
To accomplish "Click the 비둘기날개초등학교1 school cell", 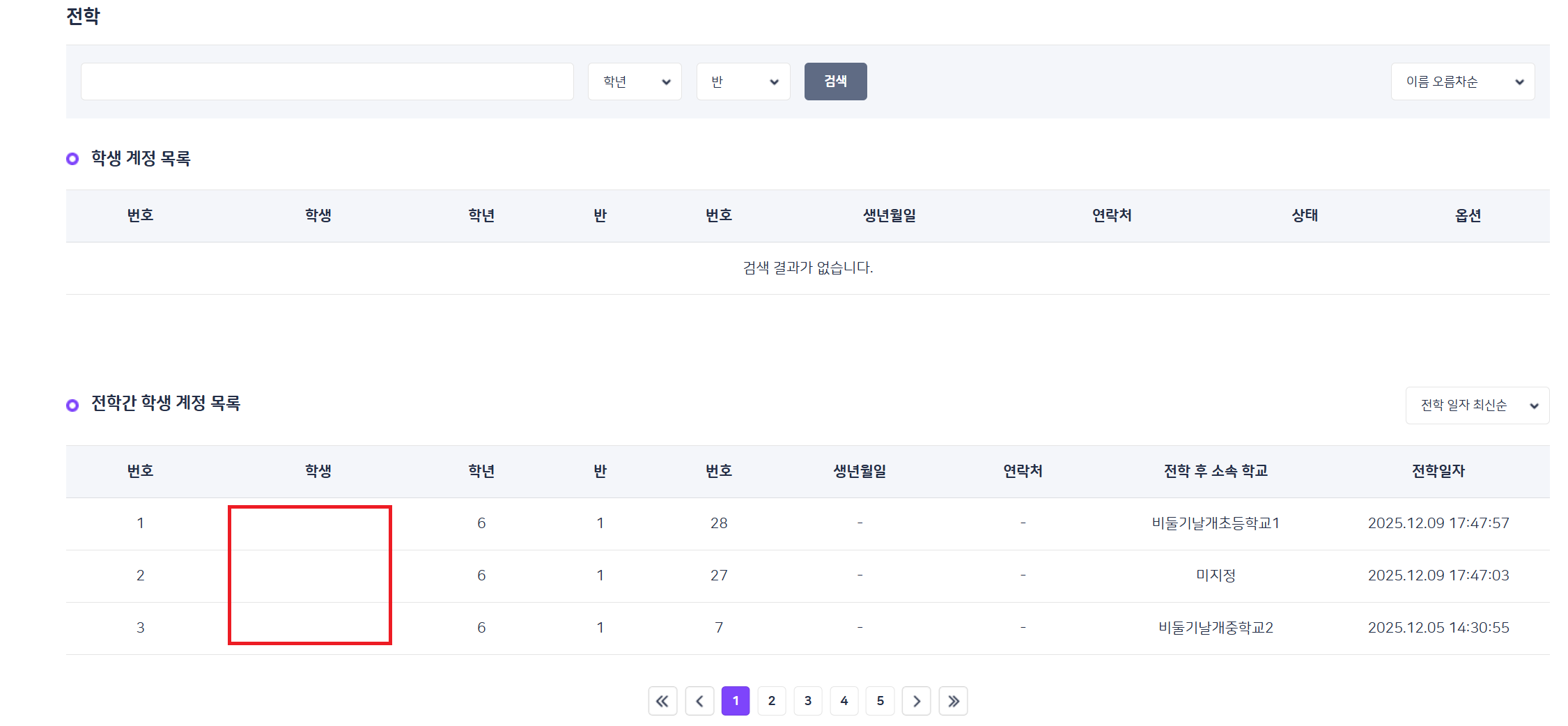I will [1216, 523].
